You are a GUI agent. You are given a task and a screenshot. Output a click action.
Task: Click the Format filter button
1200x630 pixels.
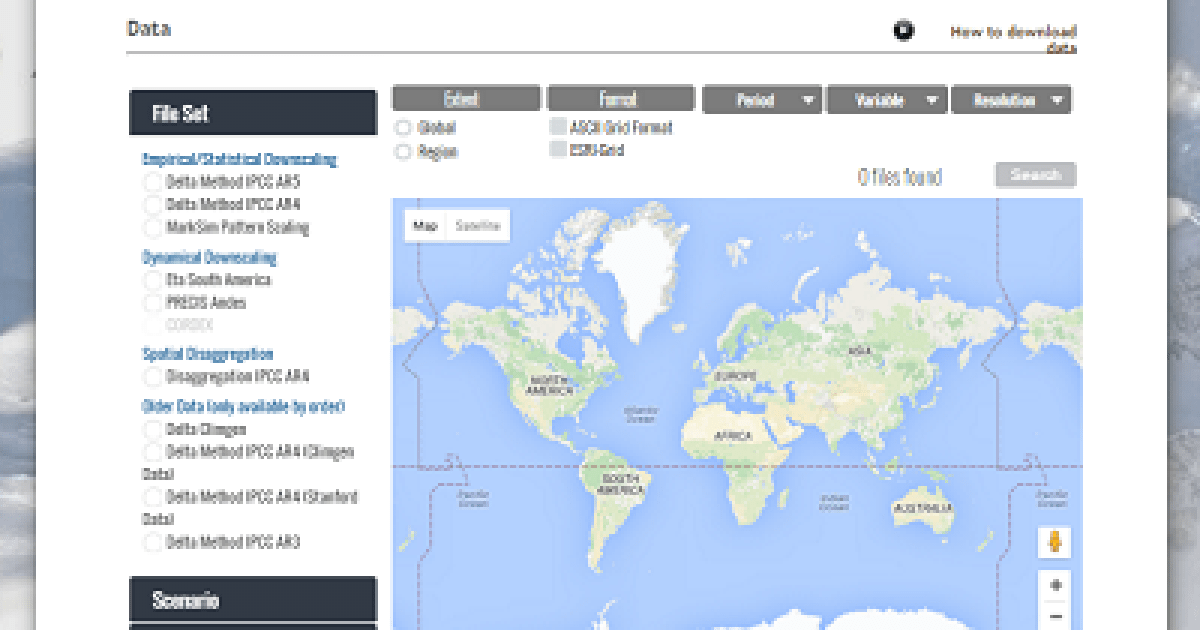click(620, 99)
